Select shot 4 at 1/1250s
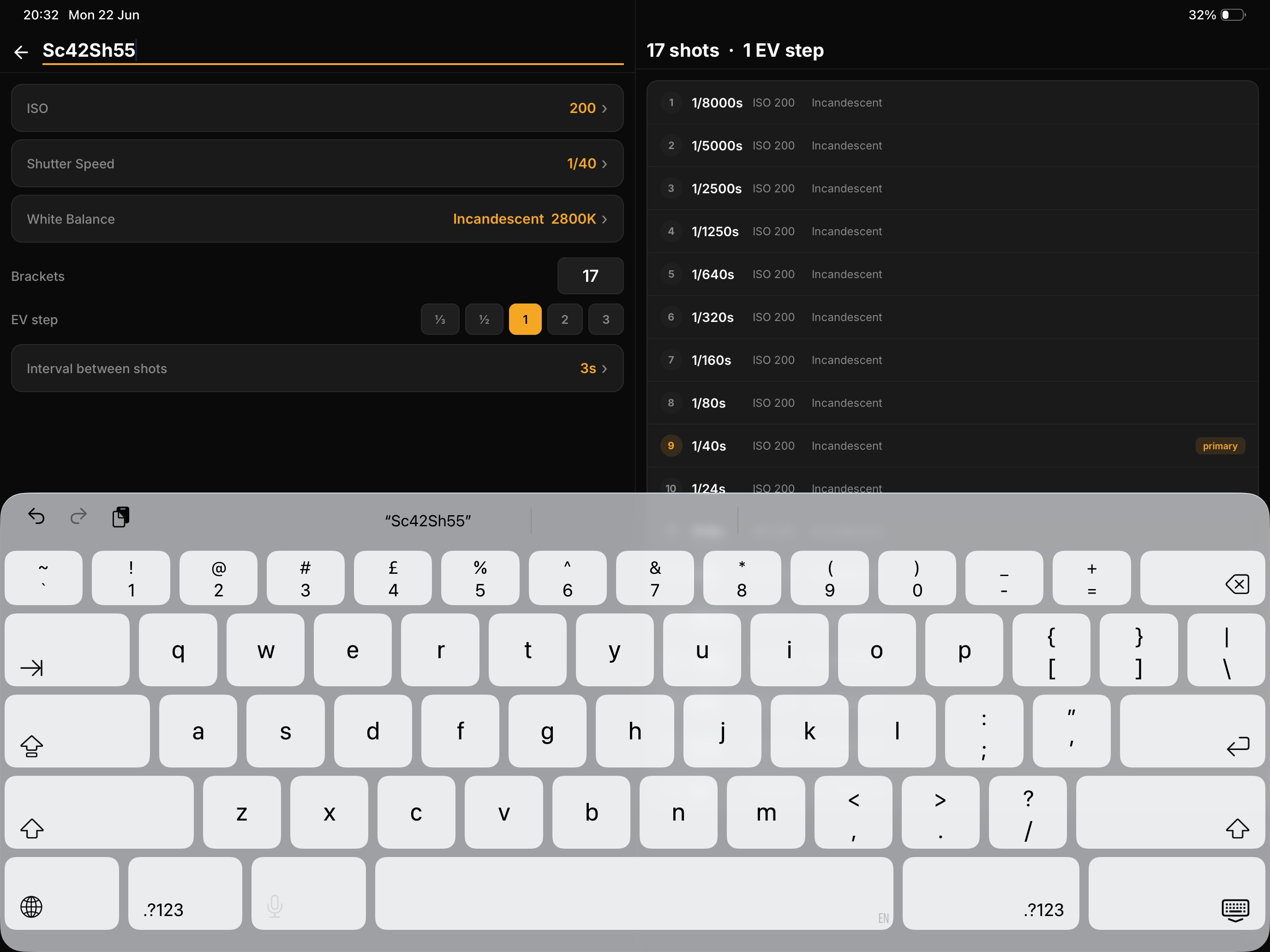The image size is (1270, 952). 952,231
